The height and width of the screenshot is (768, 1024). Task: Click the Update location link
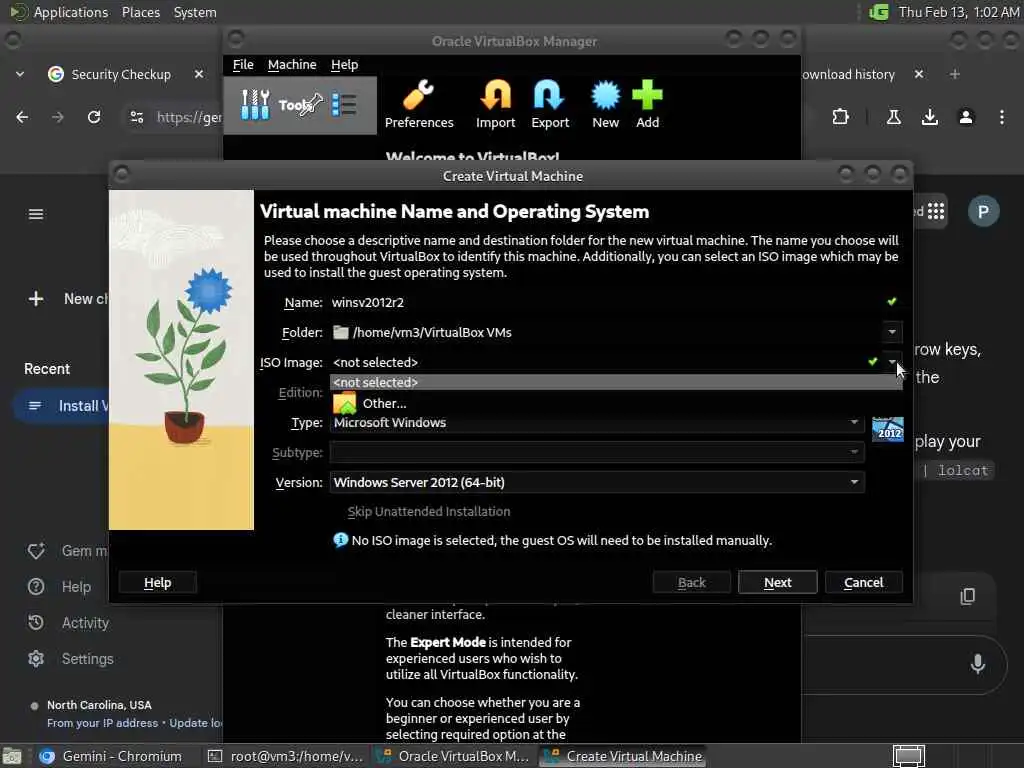click(x=196, y=723)
